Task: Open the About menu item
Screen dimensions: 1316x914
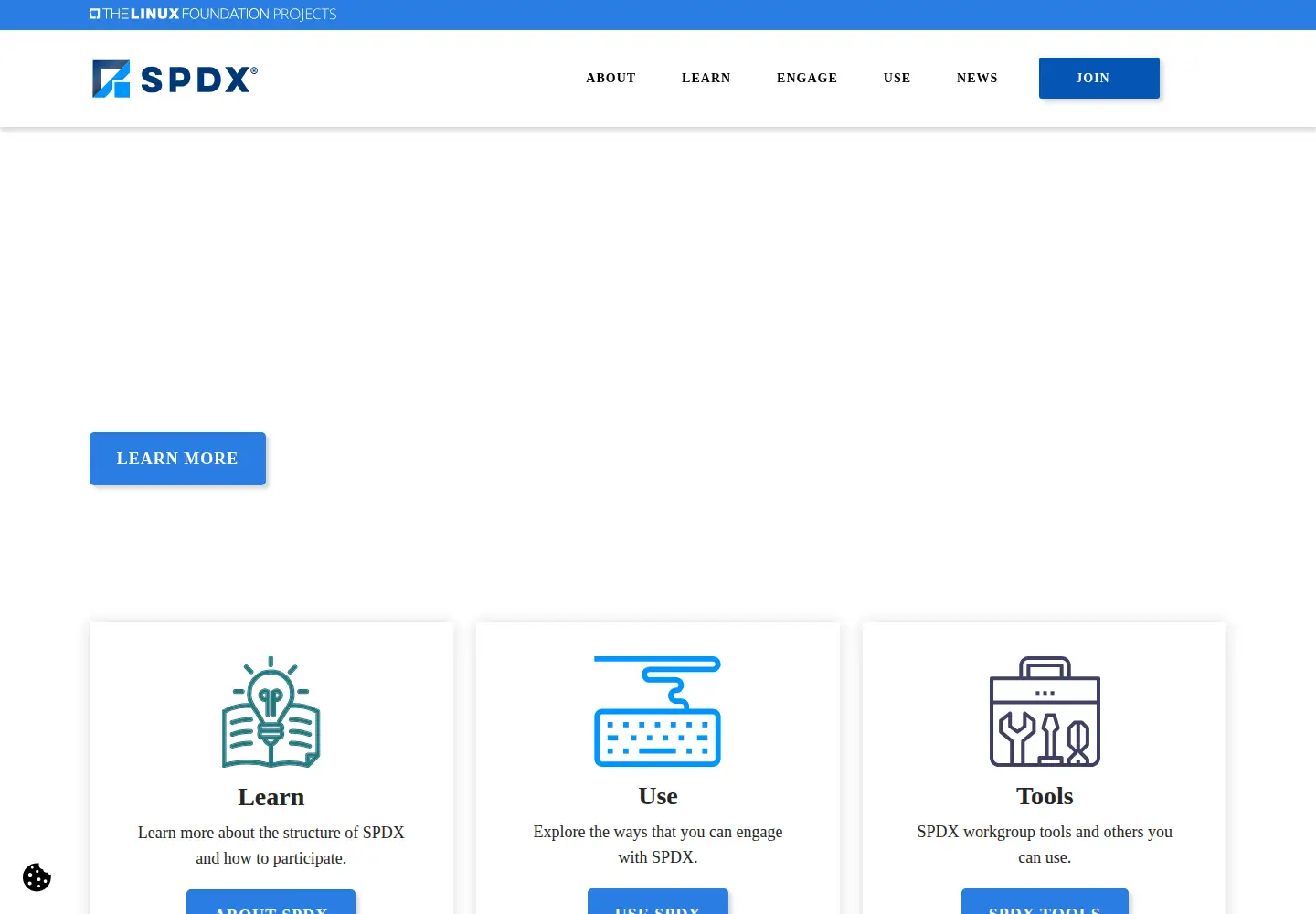Action: pyautogui.click(x=610, y=78)
